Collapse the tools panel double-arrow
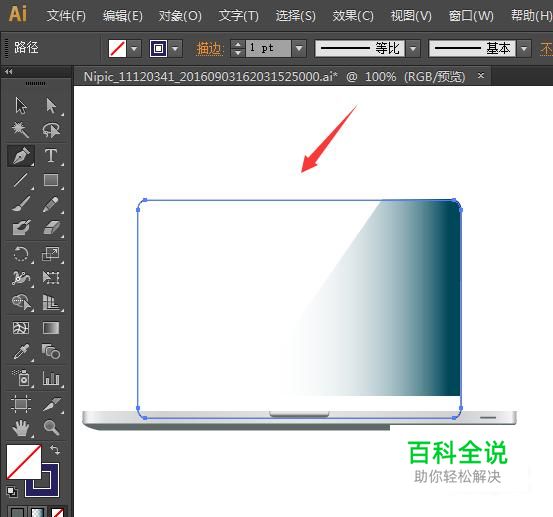The width and height of the screenshot is (553, 517). 9,72
